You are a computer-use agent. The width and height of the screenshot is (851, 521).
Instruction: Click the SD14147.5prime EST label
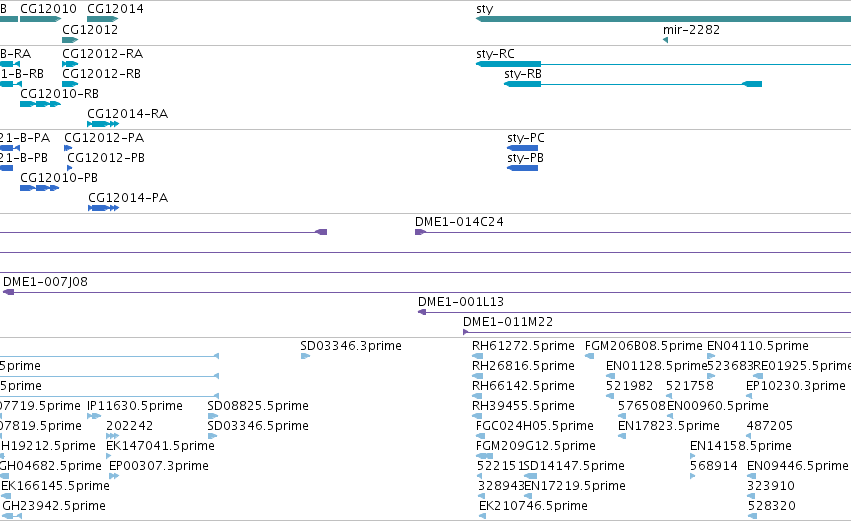coord(574,466)
